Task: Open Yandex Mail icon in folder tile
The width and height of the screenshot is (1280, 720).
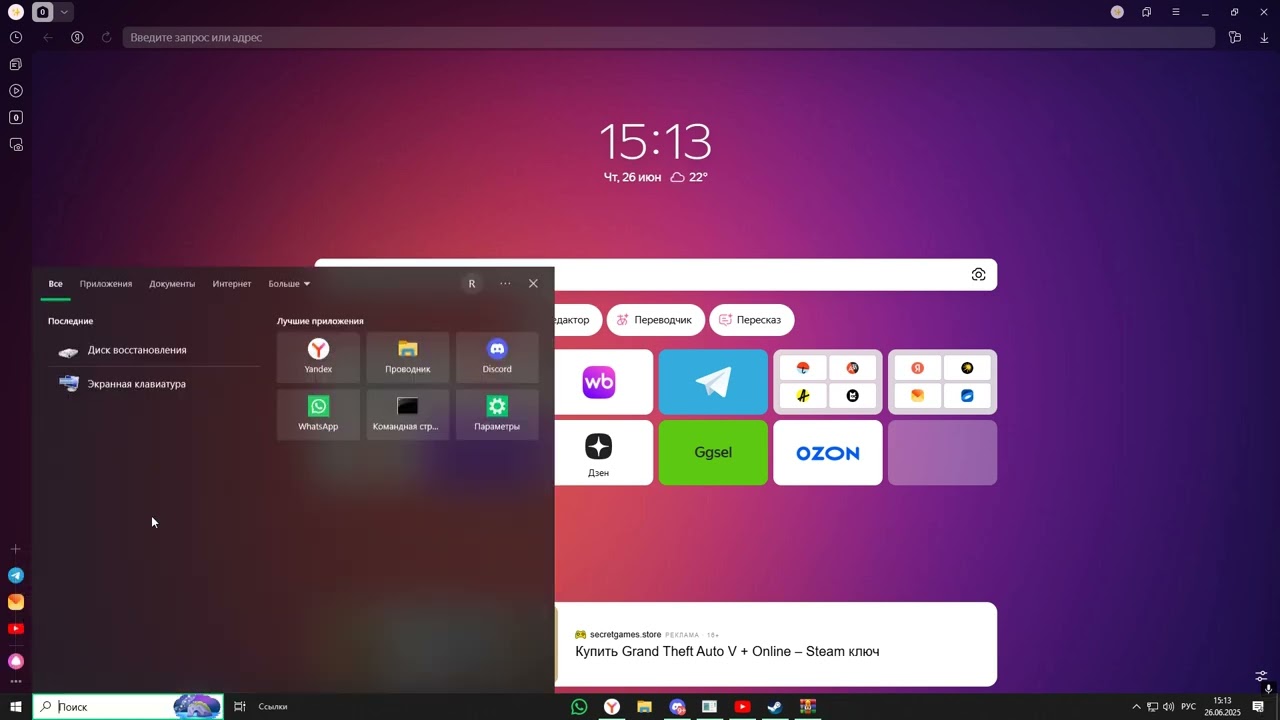Action: tap(917, 395)
